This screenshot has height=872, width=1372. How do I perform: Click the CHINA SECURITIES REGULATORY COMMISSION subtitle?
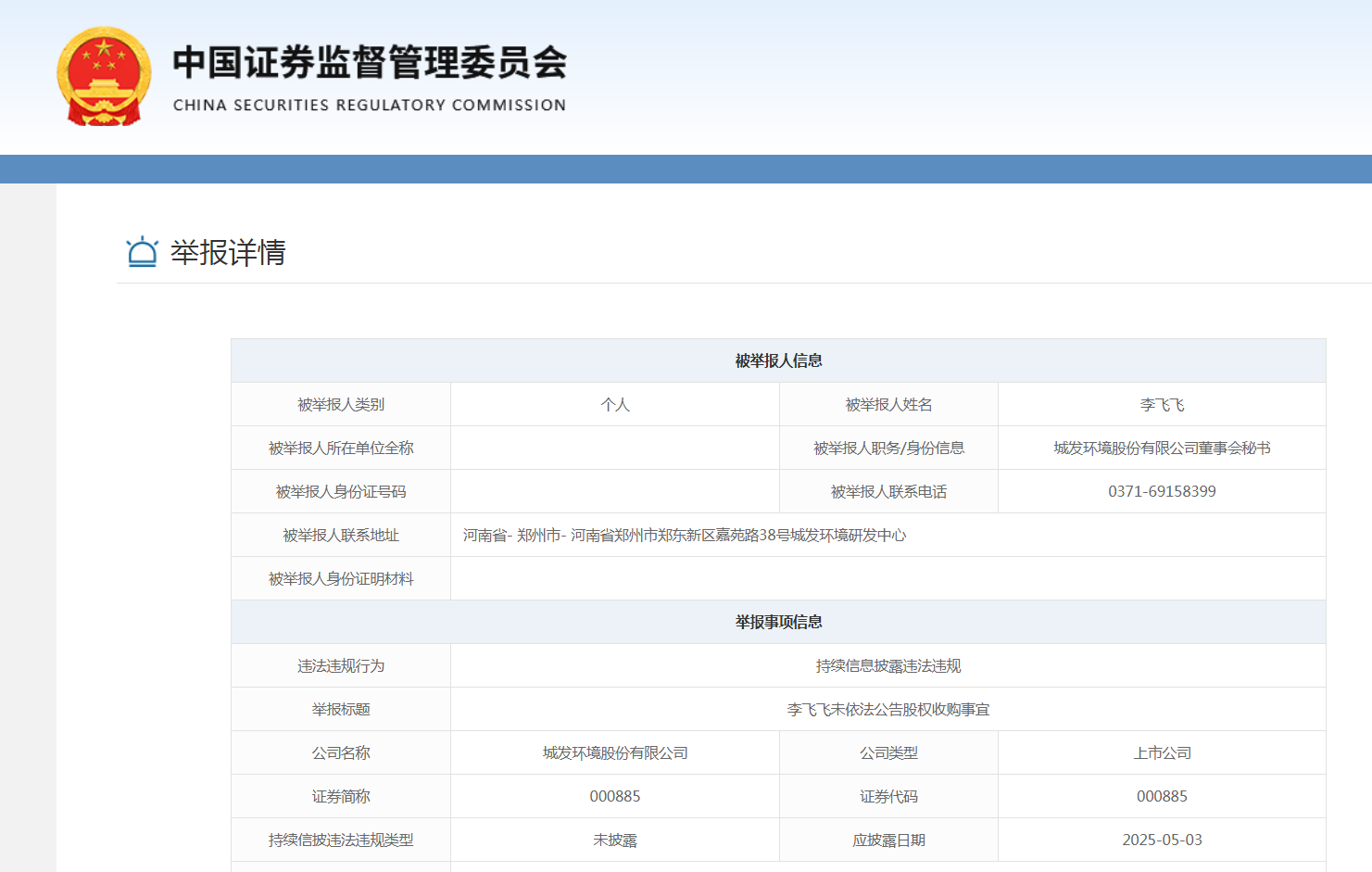click(370, 106)
